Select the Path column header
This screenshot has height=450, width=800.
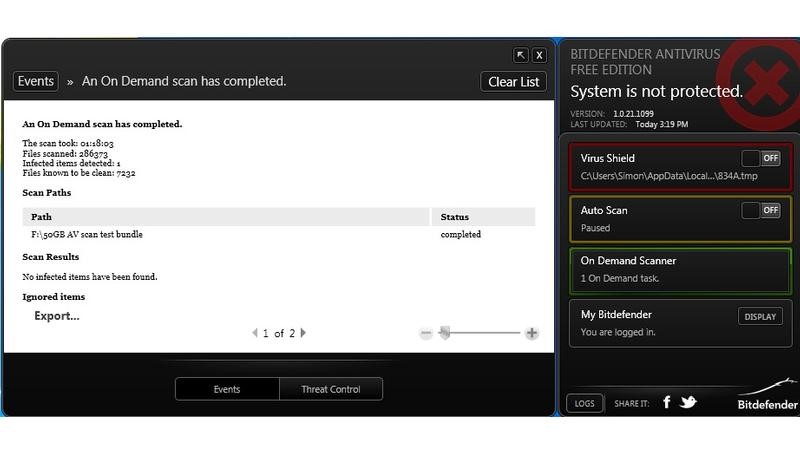click(226, 217)
